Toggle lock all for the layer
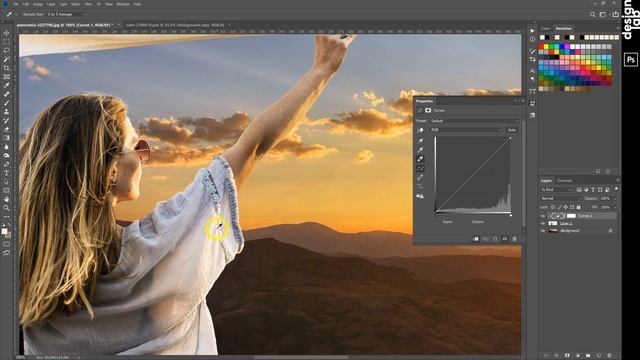The image size is (640, 360). [578, 207]
